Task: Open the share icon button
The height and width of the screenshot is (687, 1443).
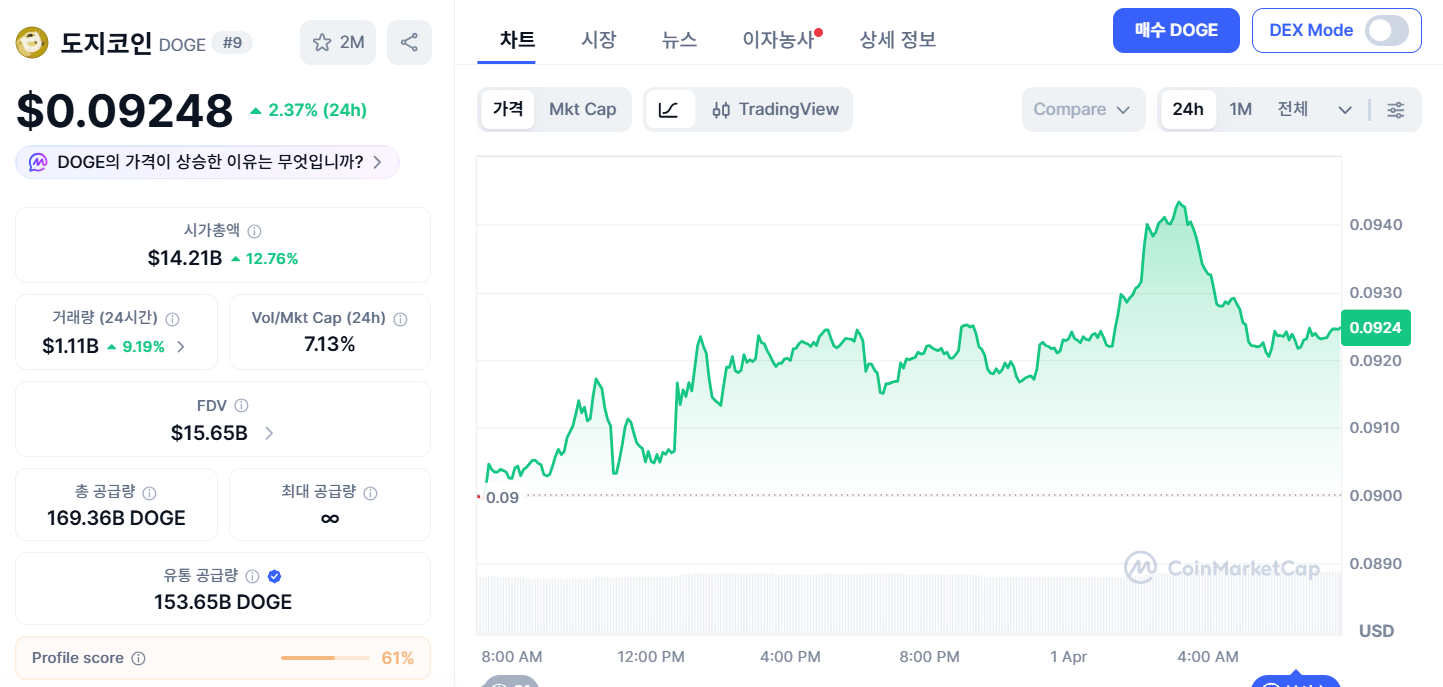Action: pos(409,42)
